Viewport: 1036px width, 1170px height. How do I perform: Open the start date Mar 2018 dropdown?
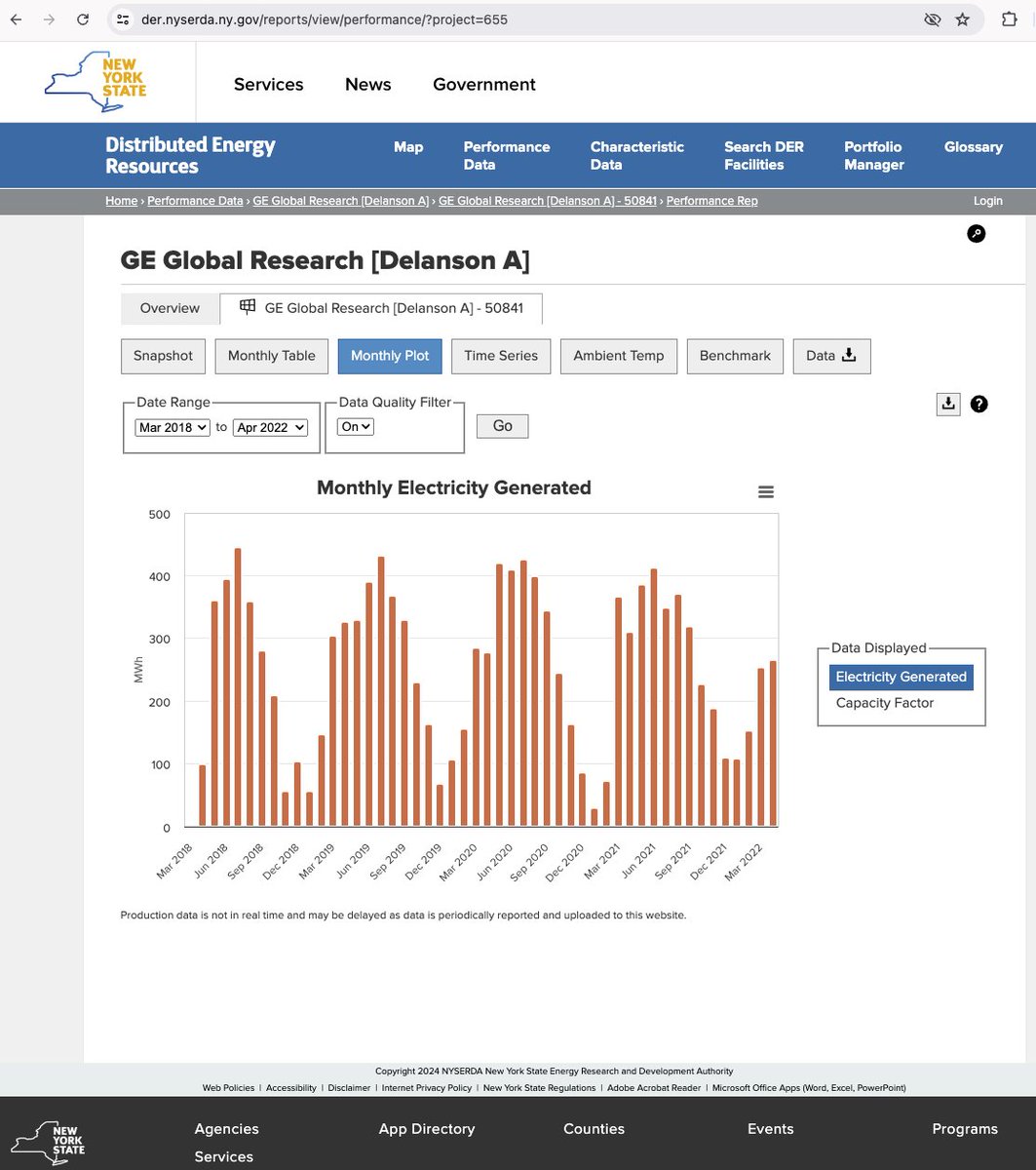[x=173, y=427]
